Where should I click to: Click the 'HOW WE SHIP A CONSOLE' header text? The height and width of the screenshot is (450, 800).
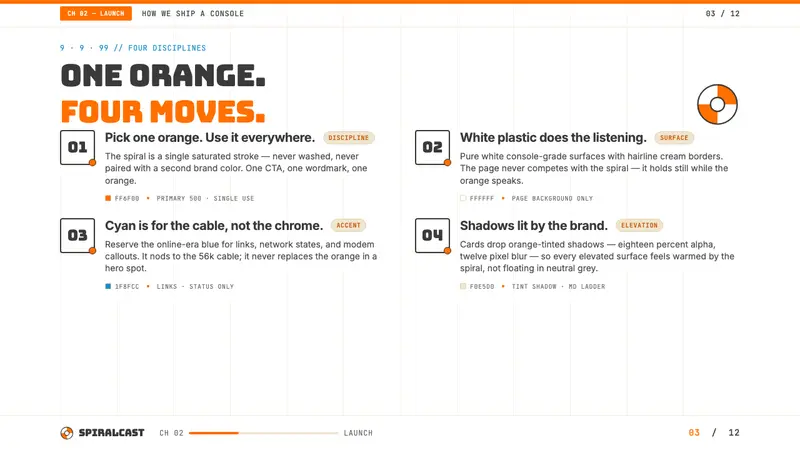tap(193, 14)
